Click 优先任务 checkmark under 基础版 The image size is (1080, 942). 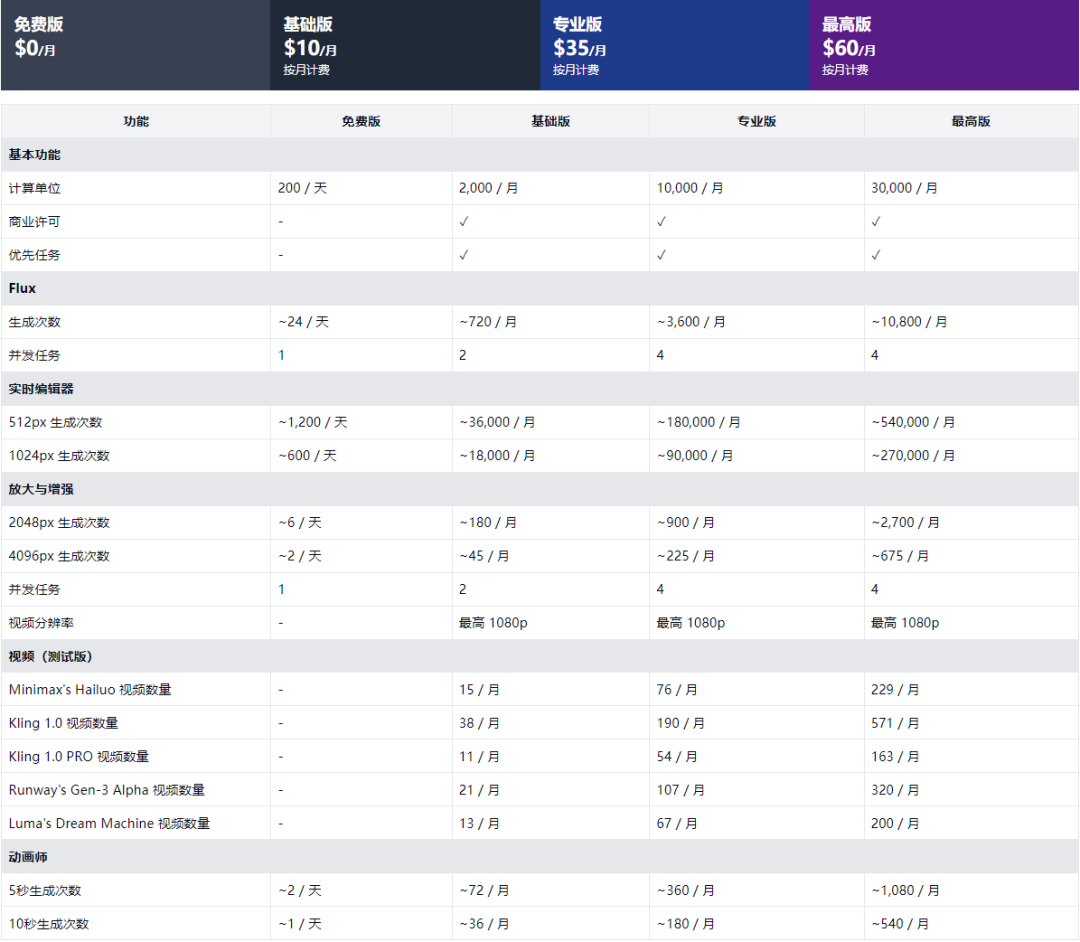(x=464, y=255)
